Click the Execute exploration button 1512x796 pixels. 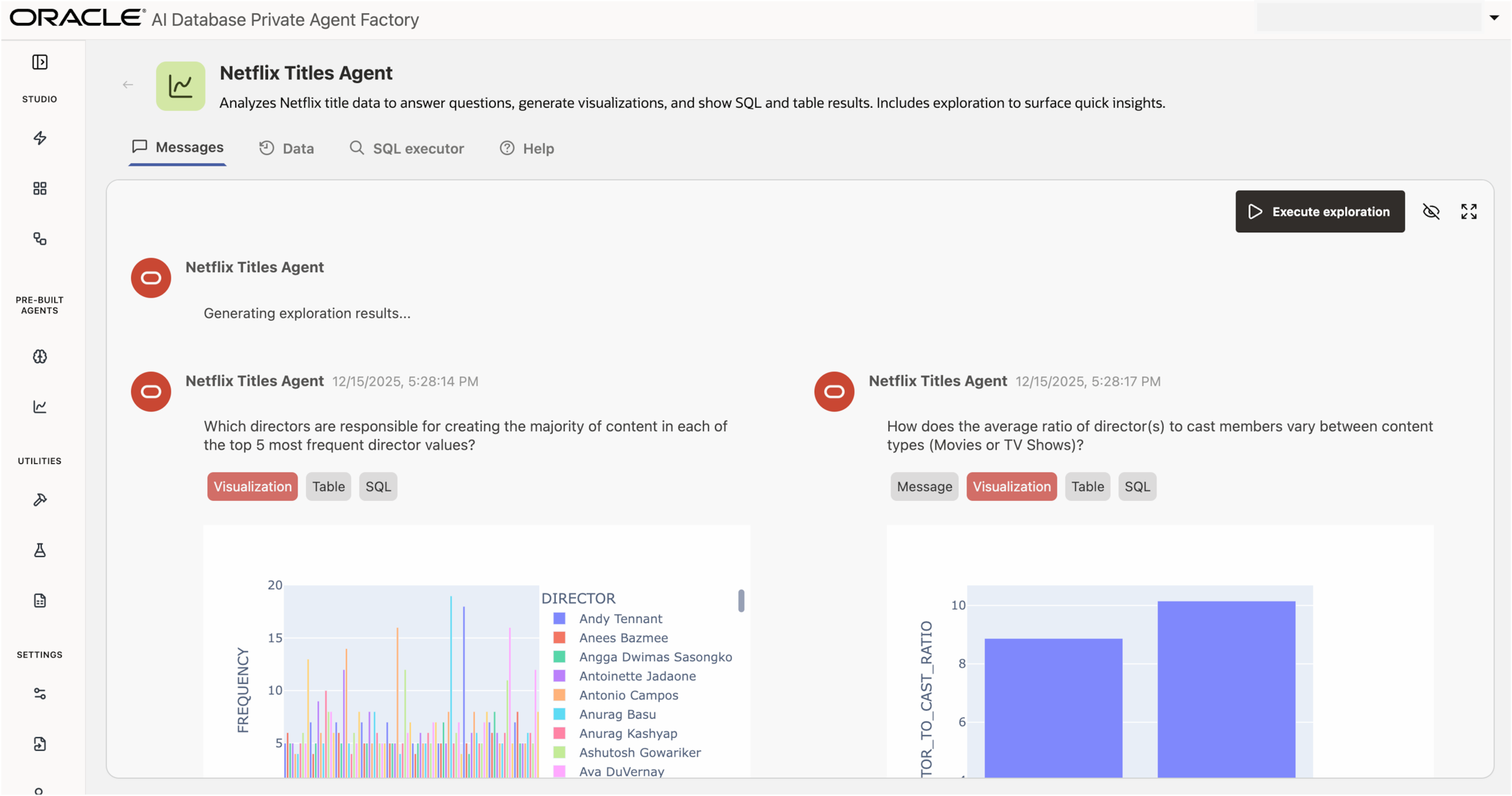tap(1320, 212)
